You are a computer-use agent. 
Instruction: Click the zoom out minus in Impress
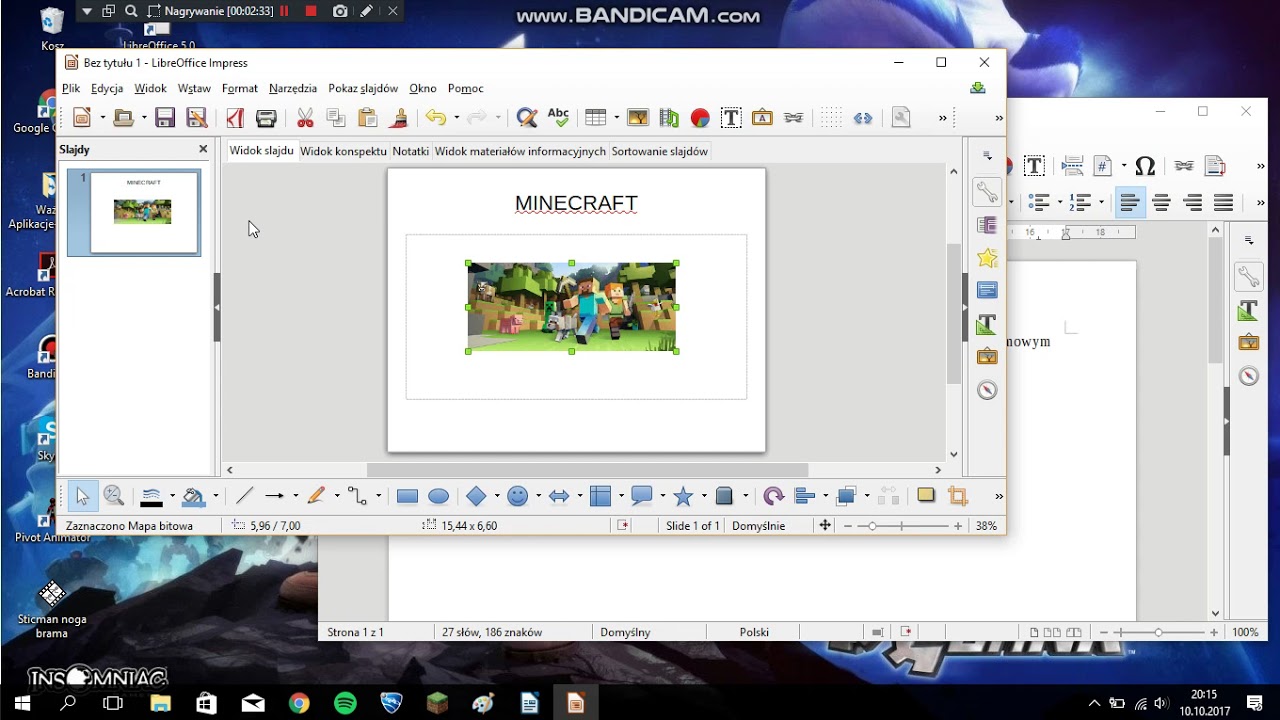coord(848,526)
